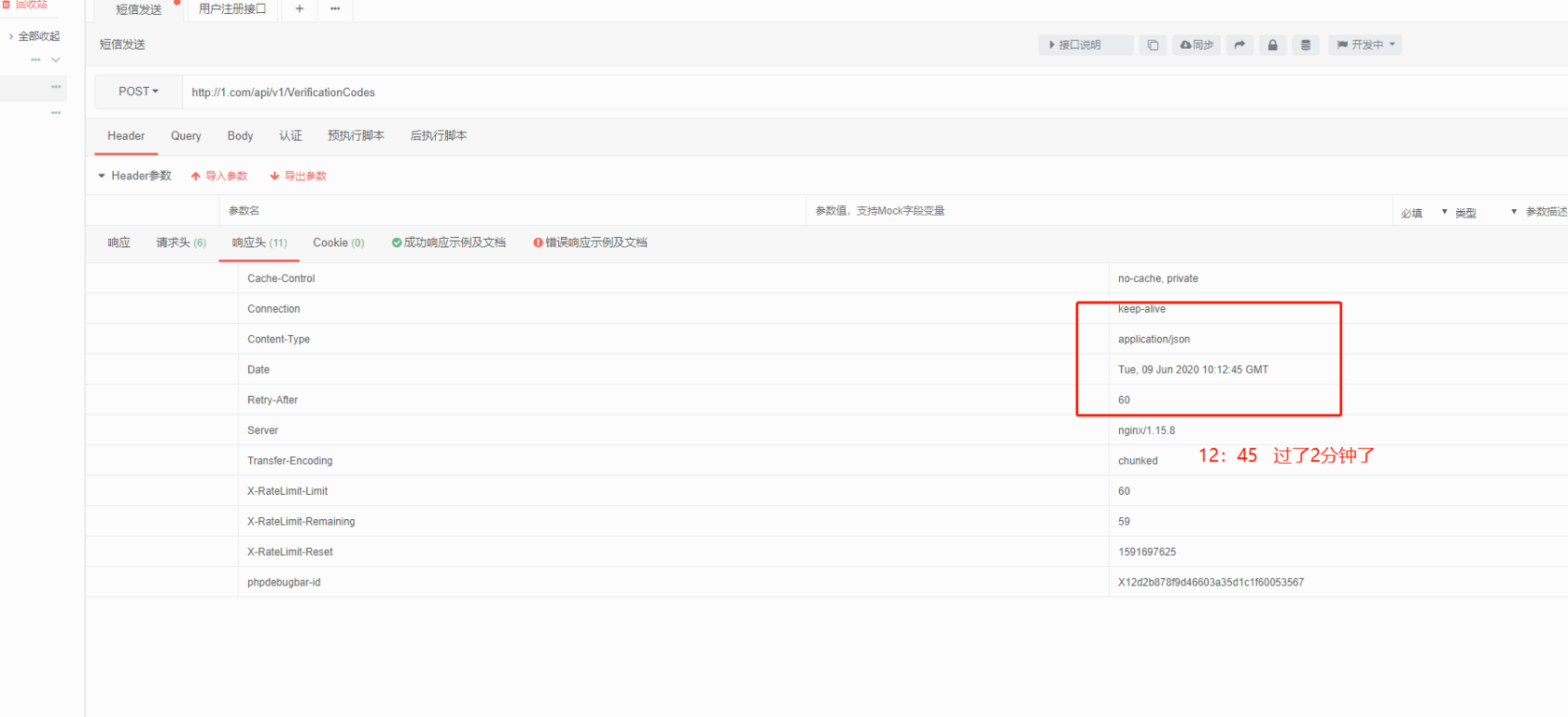Image resolution: width=1568 pixels, height=717 pixels.
Task: Click 全部收起 to collapse all
Action: pyautogui.click(x=35, y=35)
